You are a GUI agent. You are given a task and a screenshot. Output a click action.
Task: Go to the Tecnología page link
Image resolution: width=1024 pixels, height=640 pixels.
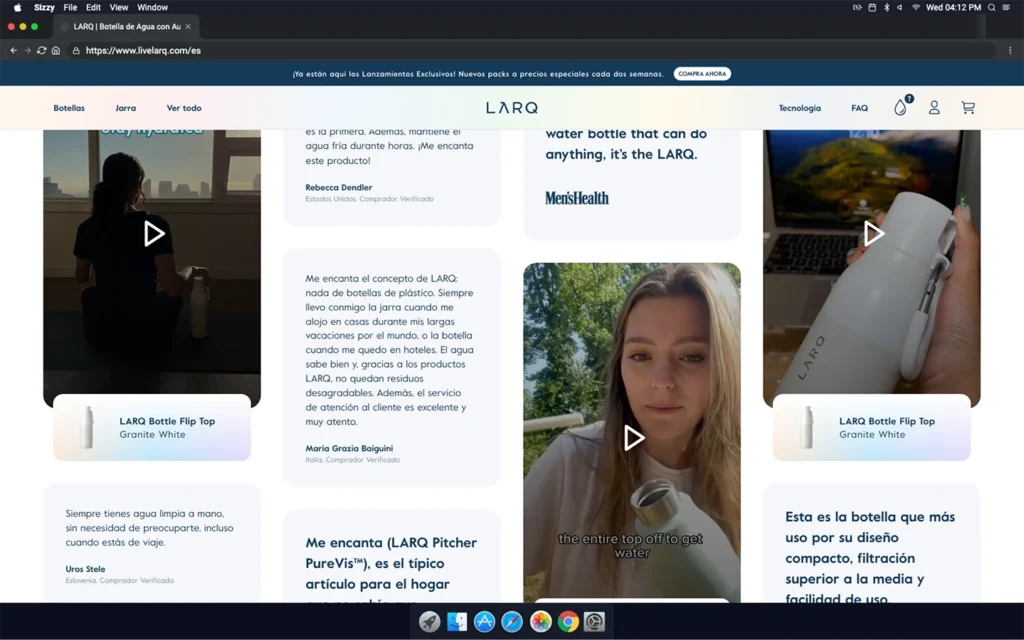pos(799,108)
